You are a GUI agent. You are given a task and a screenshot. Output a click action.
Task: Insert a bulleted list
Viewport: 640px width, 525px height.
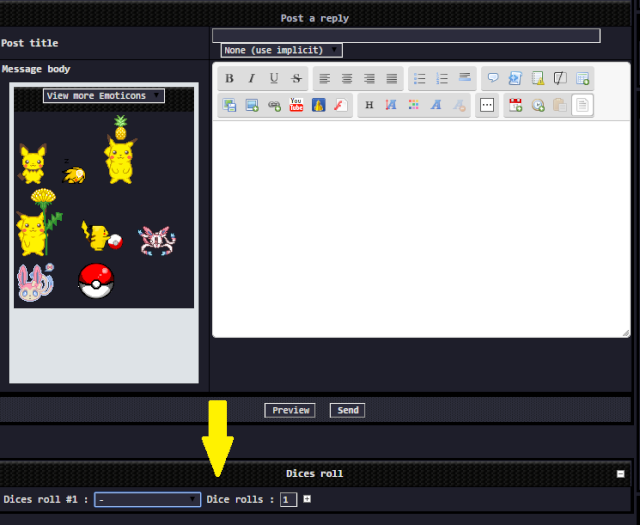coord(420,78)
